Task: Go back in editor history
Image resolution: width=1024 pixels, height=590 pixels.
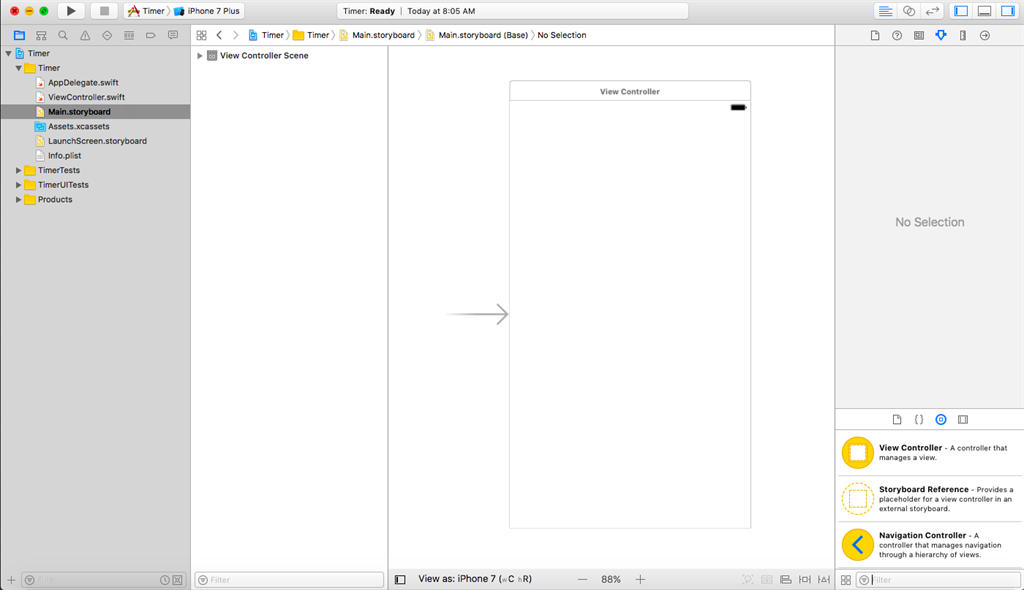Action: (219, 35)
